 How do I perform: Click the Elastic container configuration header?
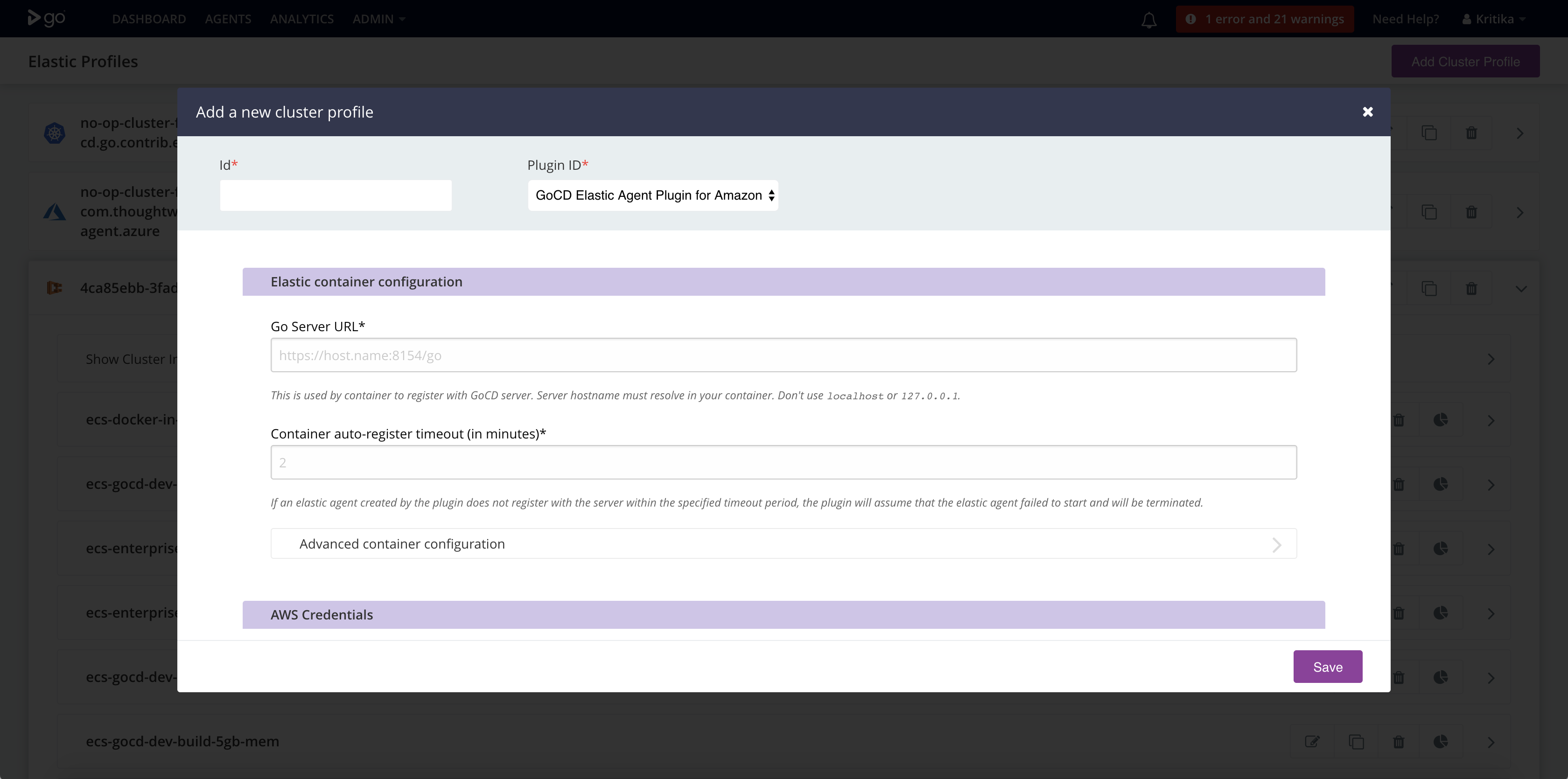tap(784, 282)
